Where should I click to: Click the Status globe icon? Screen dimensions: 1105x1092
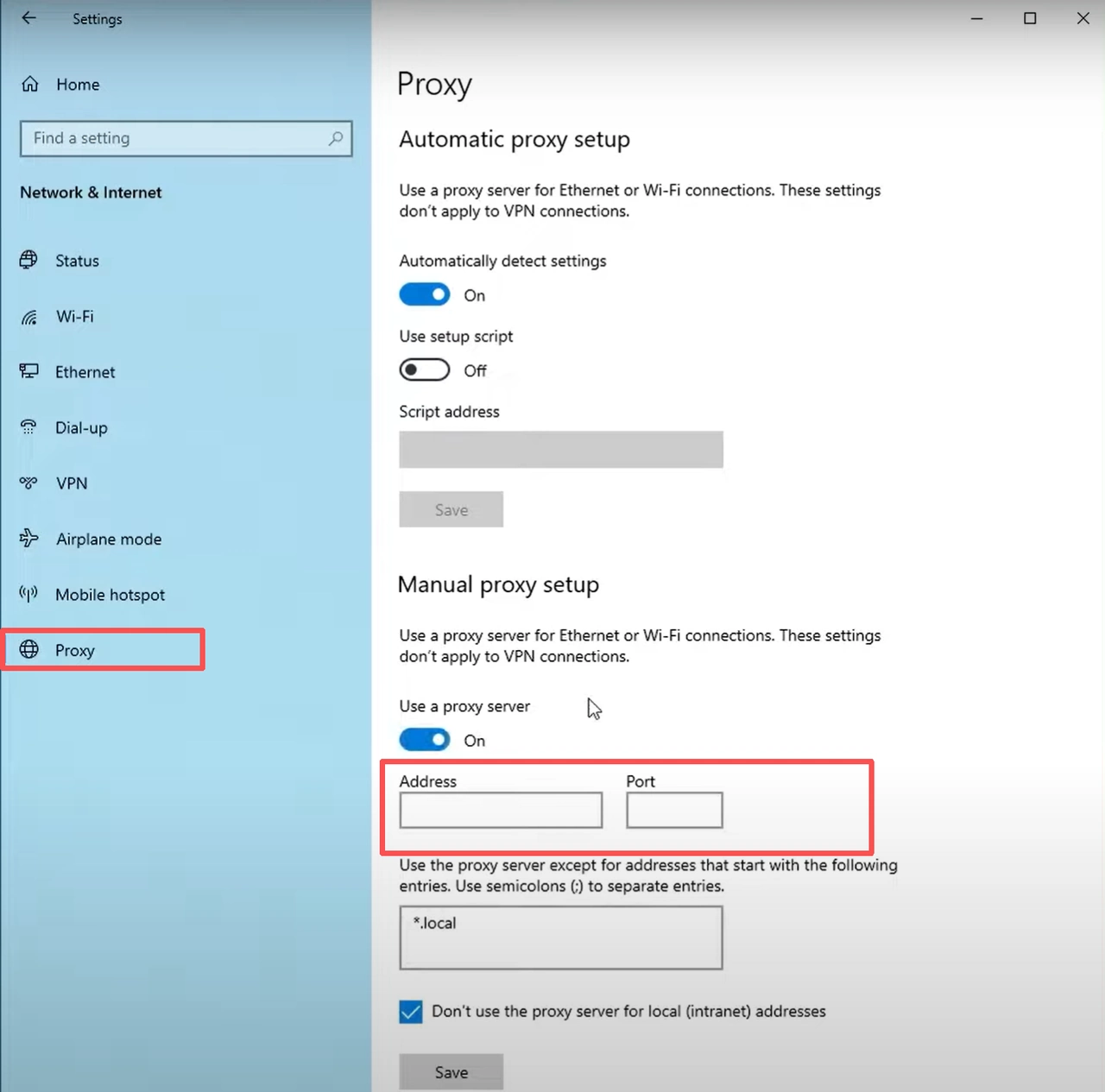[x=29, y=260]
